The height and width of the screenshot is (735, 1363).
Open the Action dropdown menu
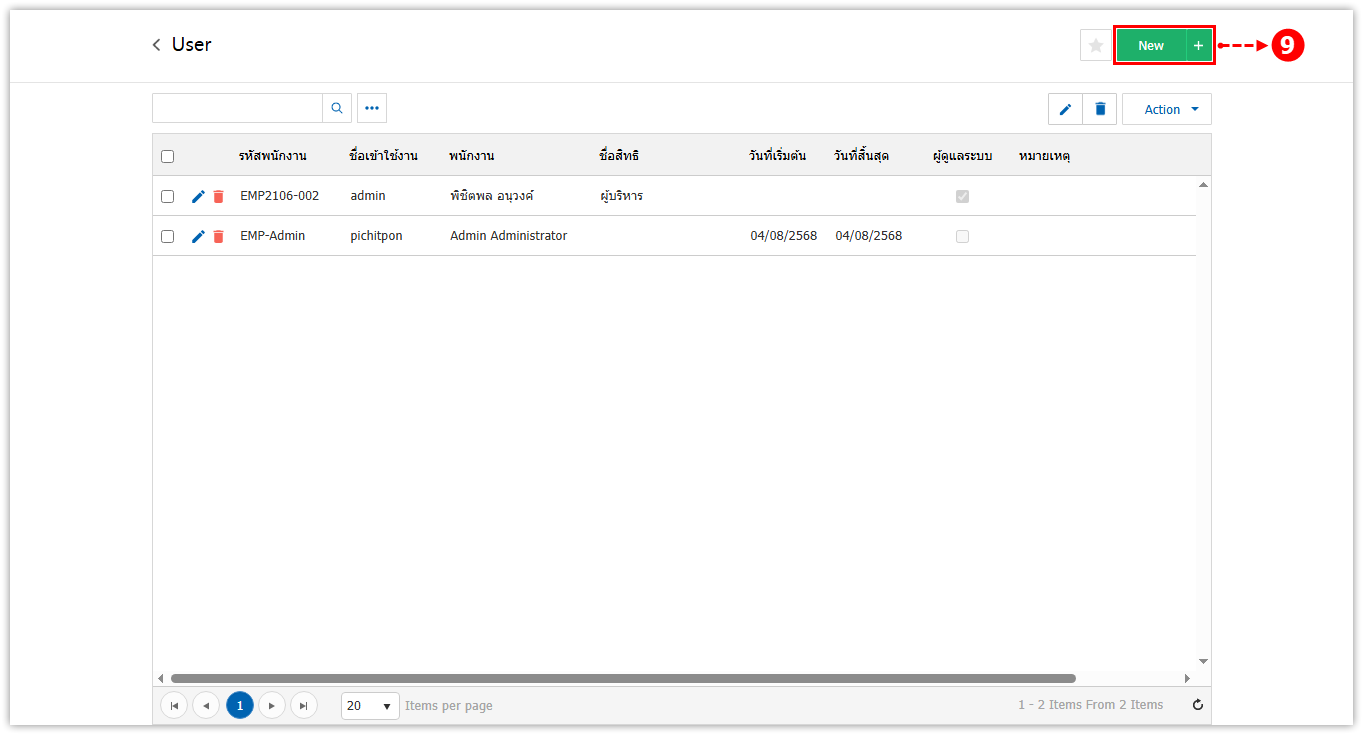pos(1166,109)
